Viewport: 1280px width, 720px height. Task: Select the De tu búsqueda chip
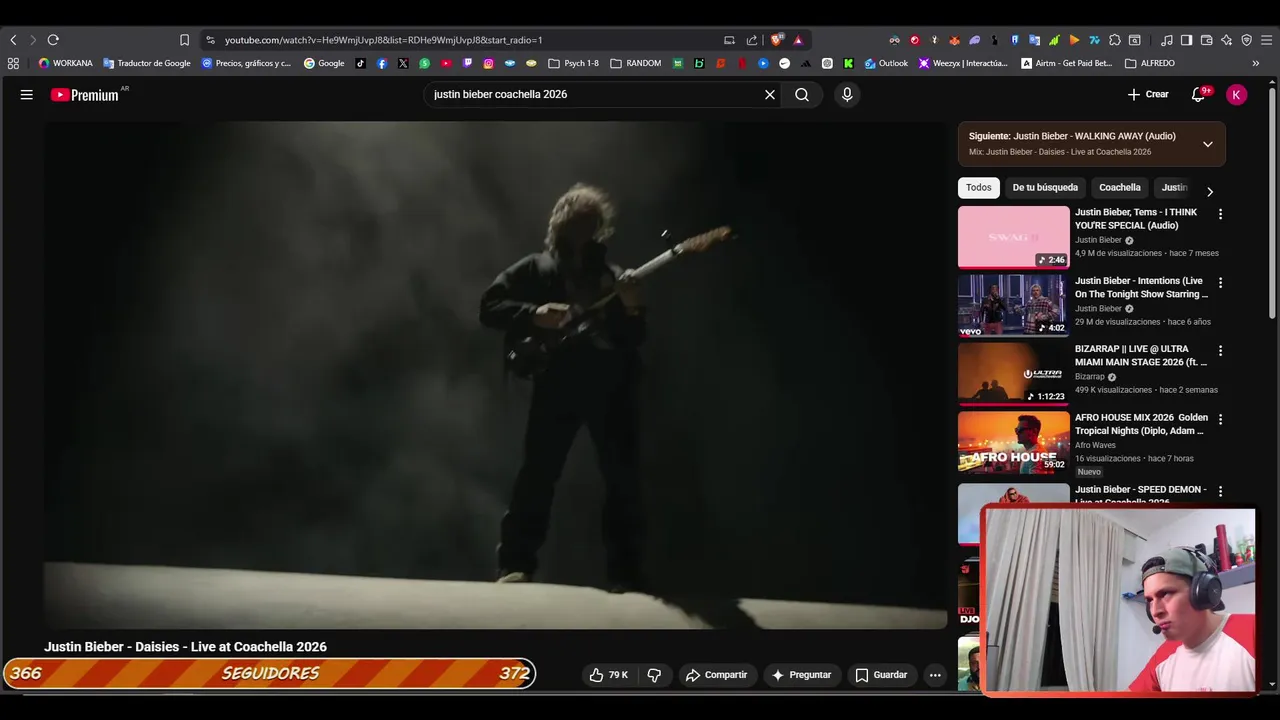pyautogui.click(x=1045, y=187)
